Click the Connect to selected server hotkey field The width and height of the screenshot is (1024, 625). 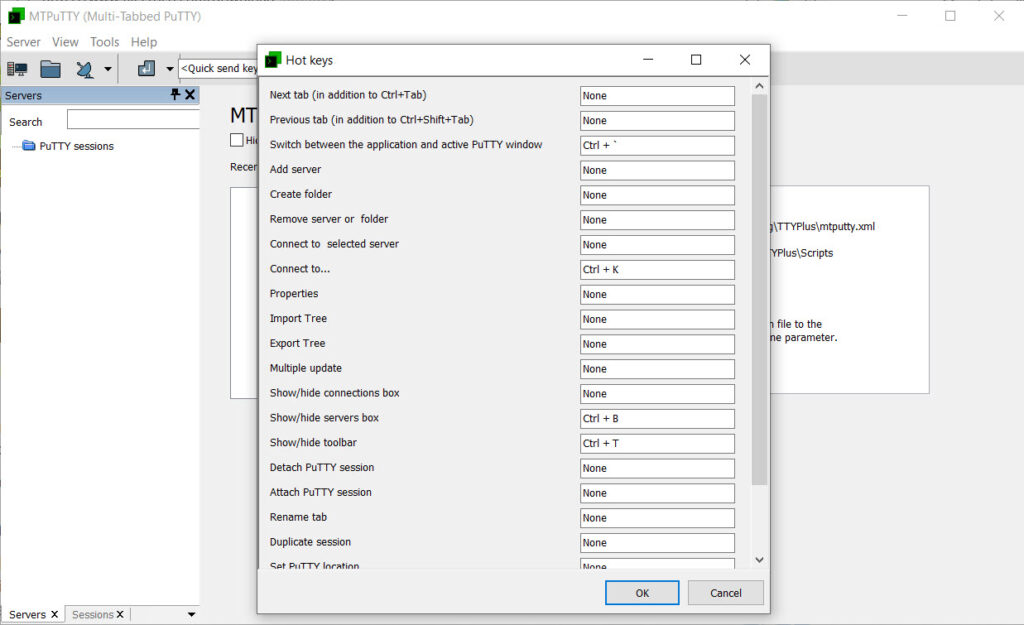[x=657, y=245]
